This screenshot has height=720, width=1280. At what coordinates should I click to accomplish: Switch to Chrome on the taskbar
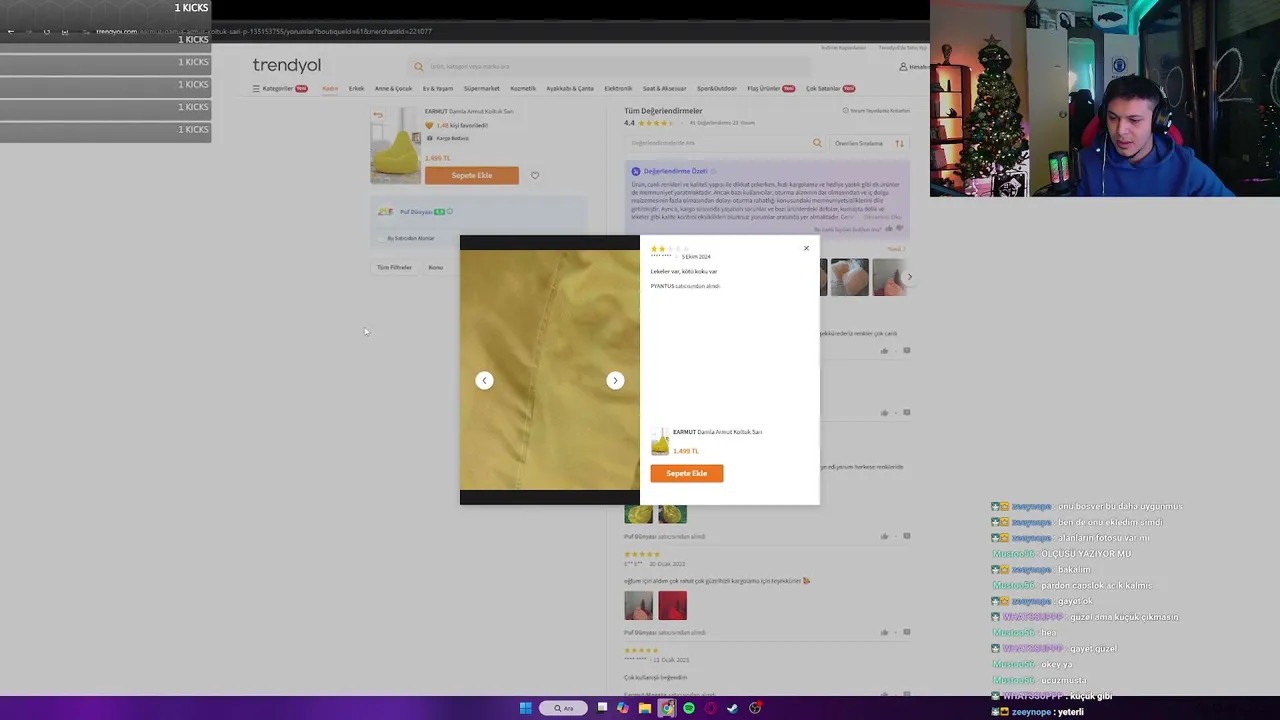click(x=667, y=708)
